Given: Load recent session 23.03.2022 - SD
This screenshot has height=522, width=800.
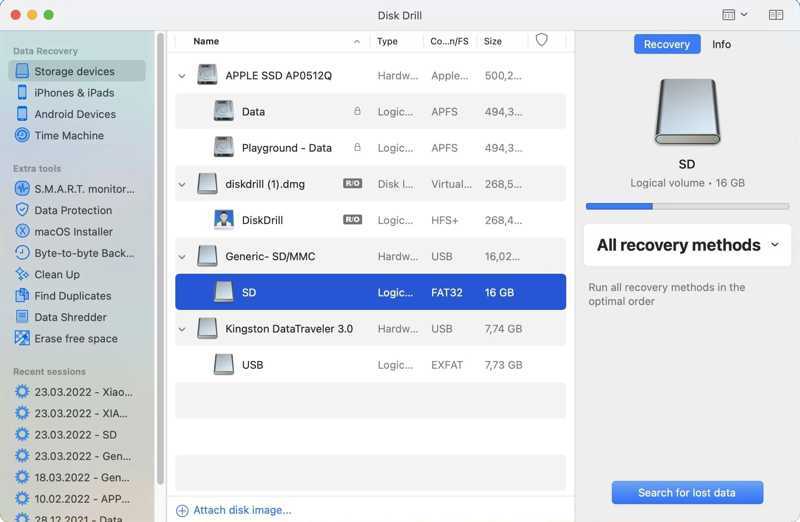Looking at the screenshot, I should (66, 435).
